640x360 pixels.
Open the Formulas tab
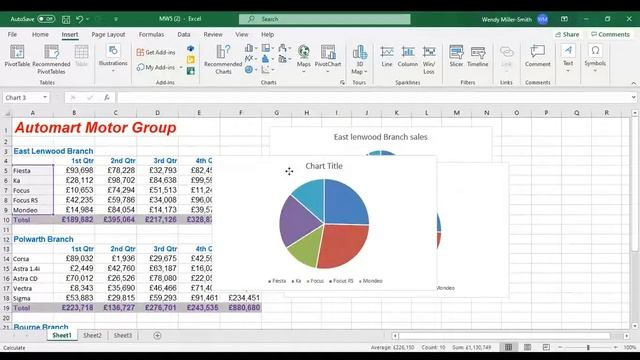[x=151, y=35]
